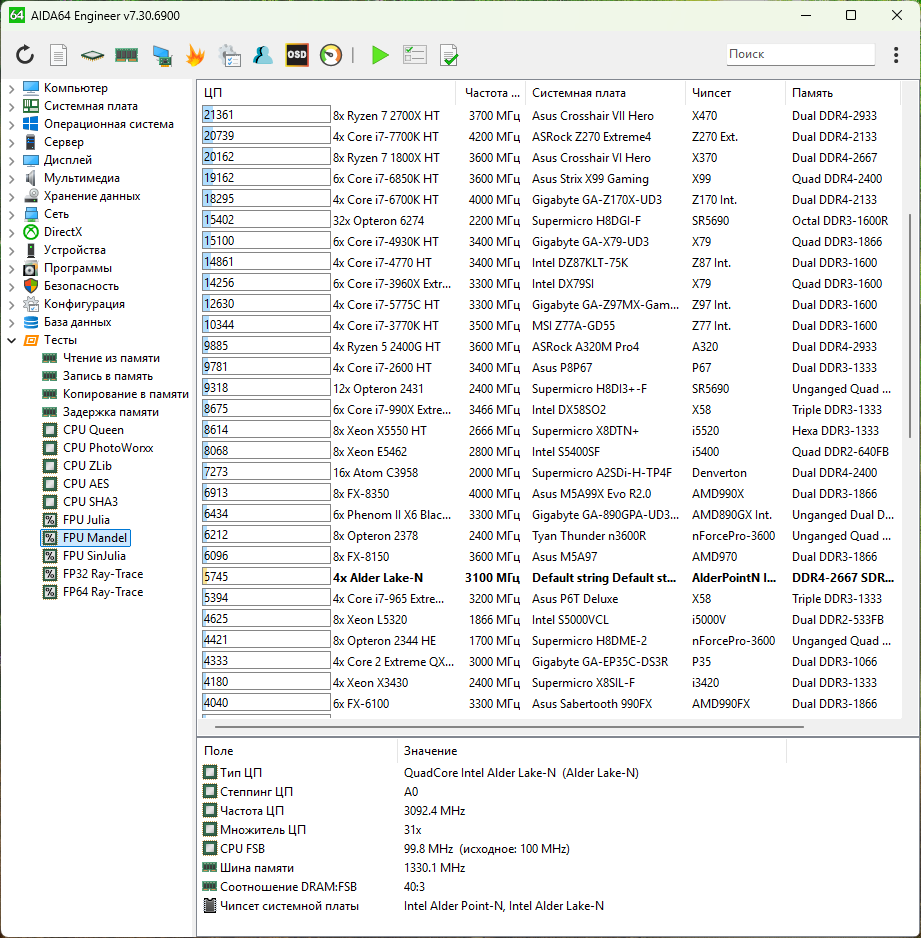Viewport: 921px width, 938px height.
Task: Start the benchmark with green play button
Action: tap(380, 55)
